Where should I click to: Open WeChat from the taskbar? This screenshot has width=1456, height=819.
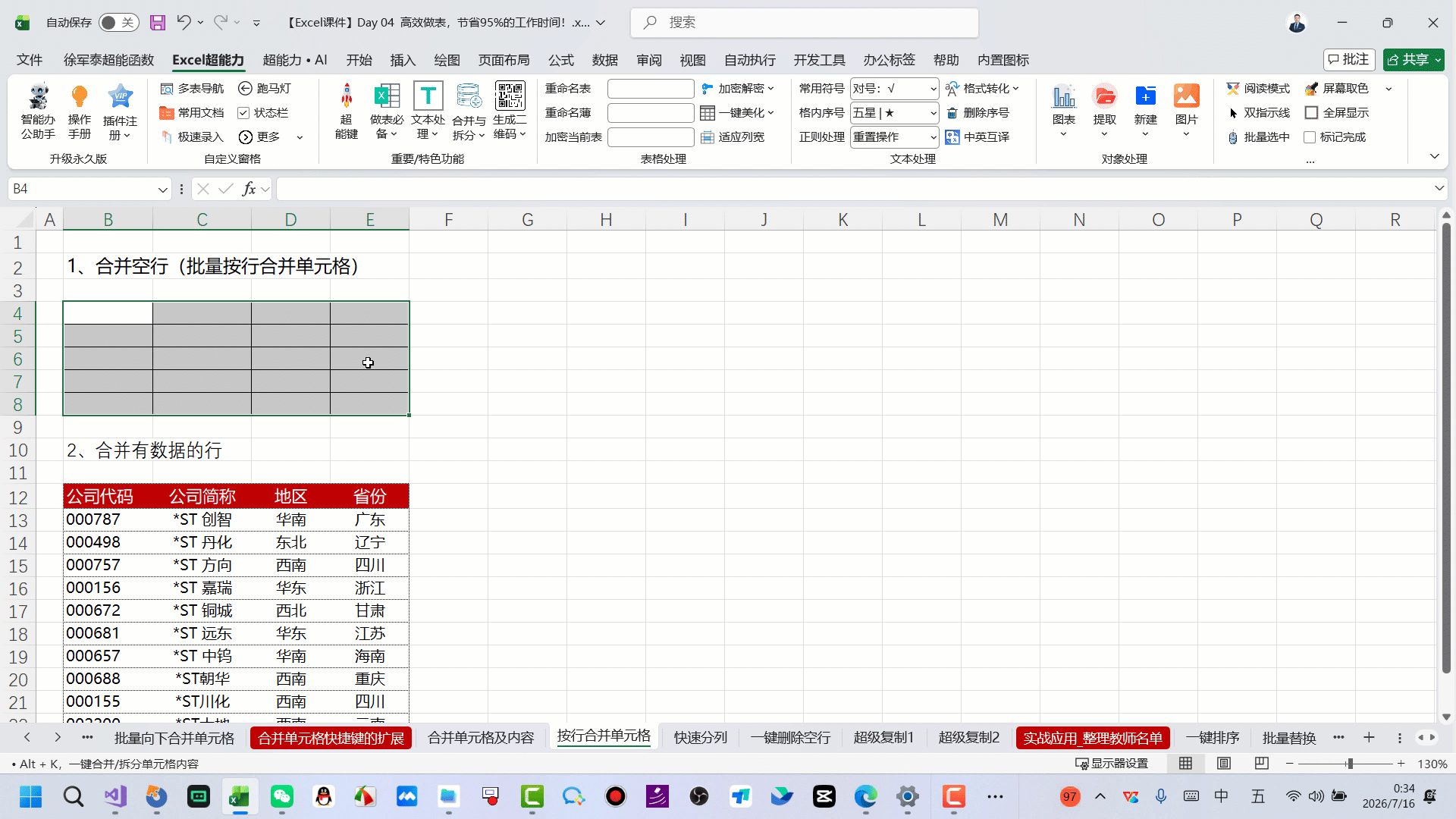[282, 796]
